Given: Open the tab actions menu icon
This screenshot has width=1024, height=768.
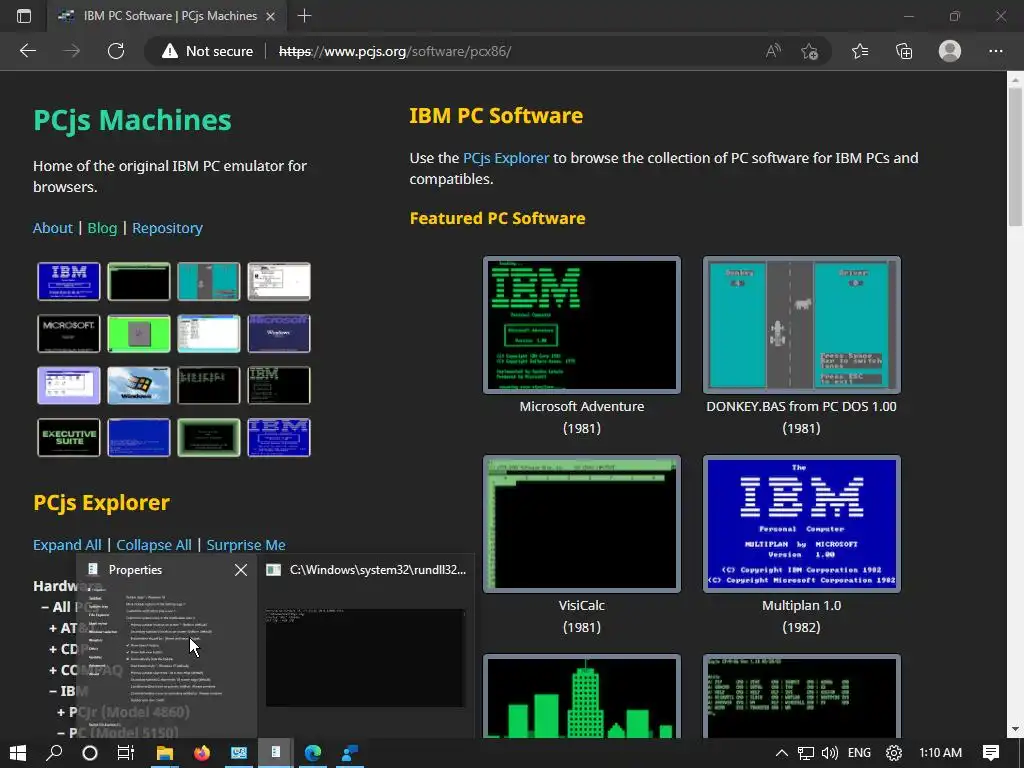Looking at the screenshot, I should click(x=24, y=16).
